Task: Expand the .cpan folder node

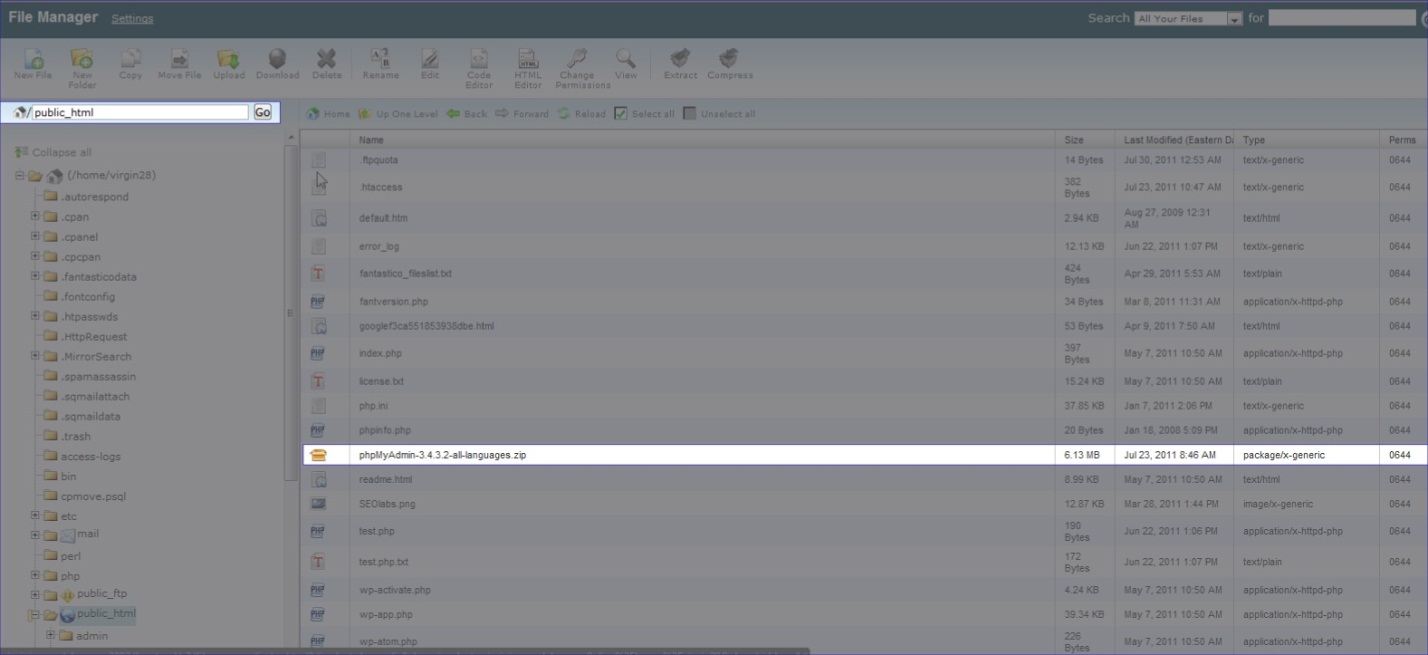Action: click(x=35, y=216)
